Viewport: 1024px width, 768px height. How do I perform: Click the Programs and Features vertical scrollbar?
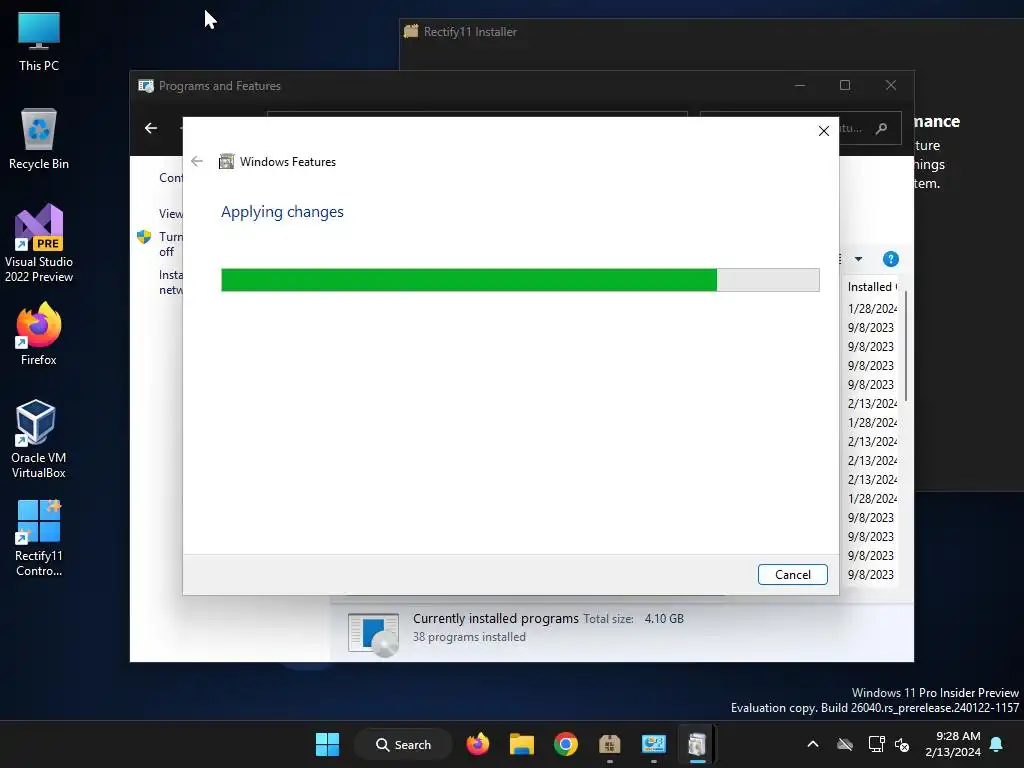coord(906,346)
